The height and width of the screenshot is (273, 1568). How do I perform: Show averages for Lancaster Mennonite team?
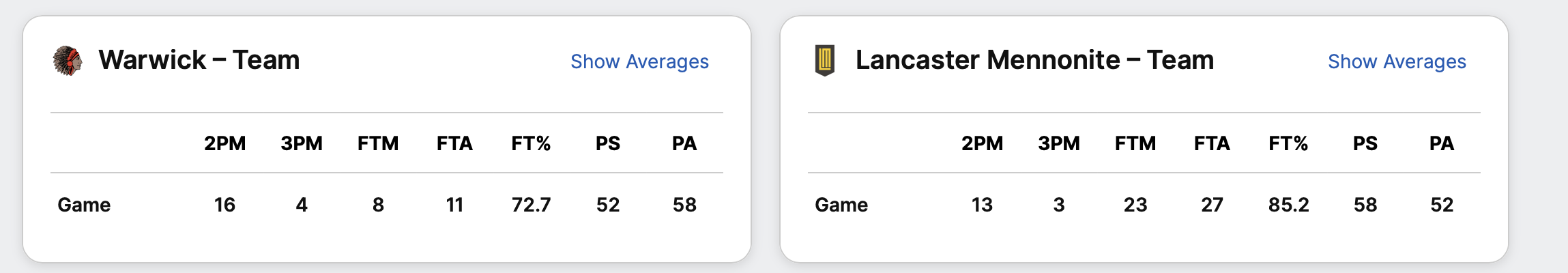(x=1397, y=61)
